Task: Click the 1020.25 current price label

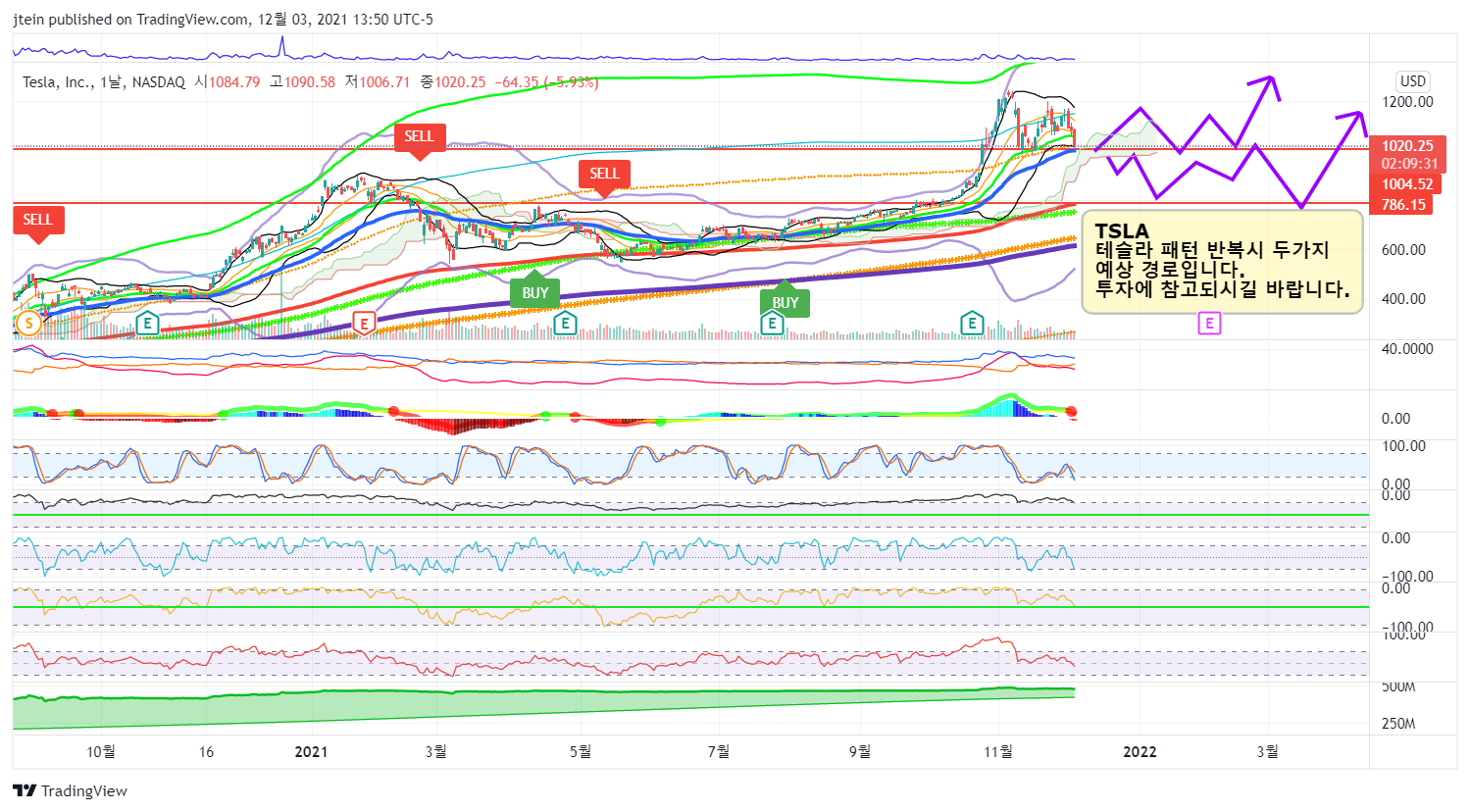Action: tap(1407, 146)
